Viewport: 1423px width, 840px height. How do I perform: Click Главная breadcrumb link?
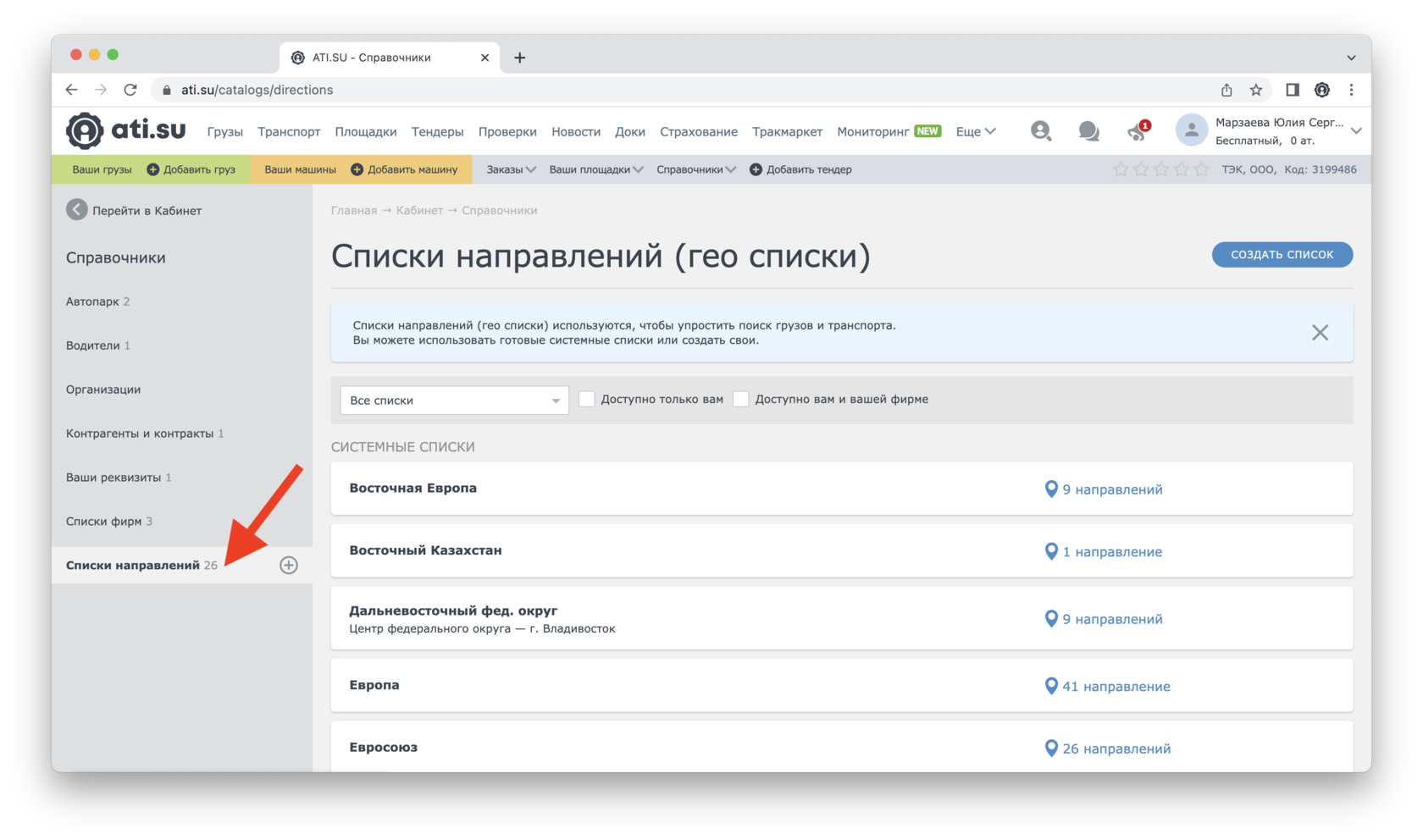tap(354, 210)
